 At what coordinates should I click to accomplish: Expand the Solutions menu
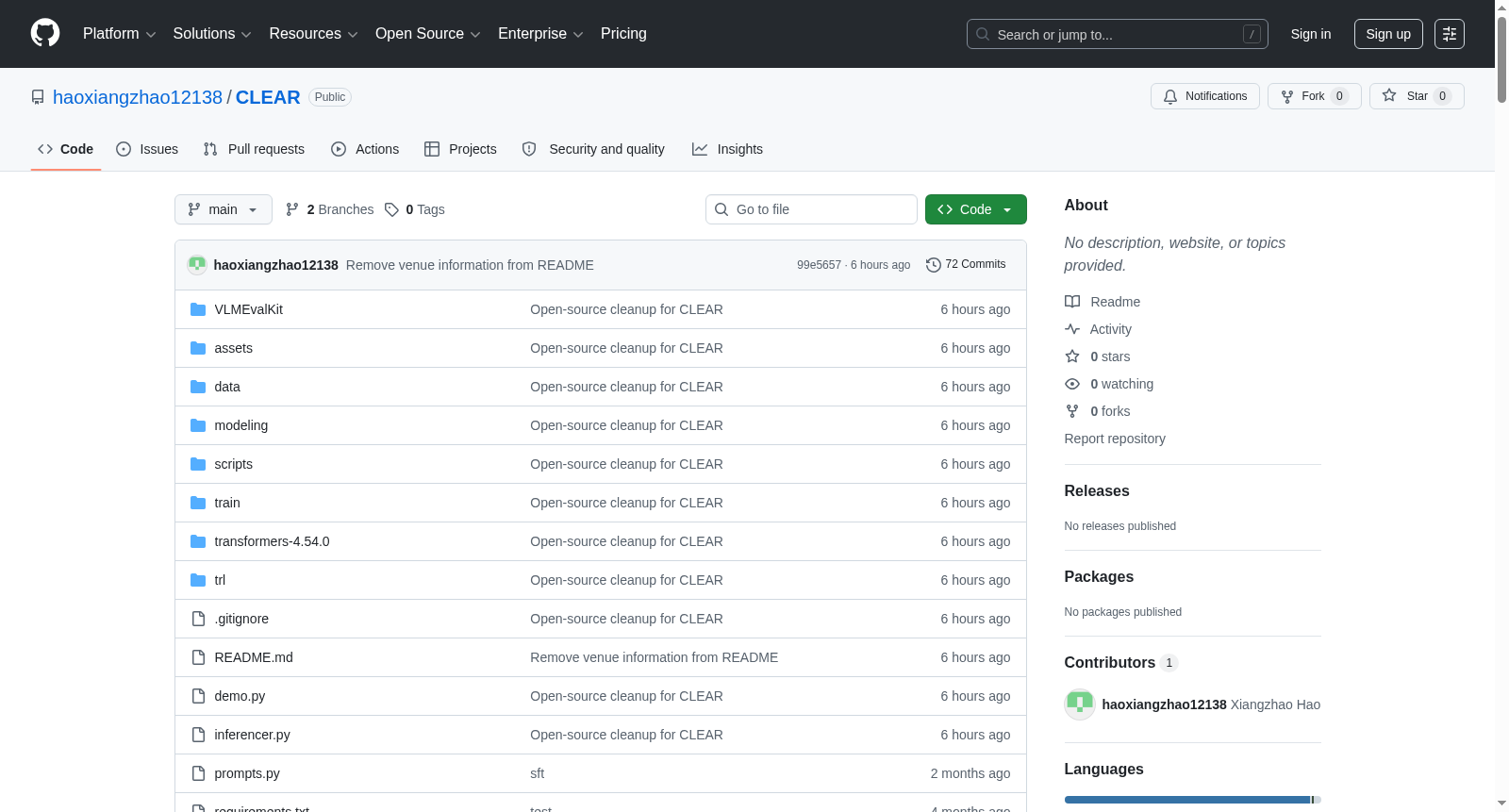tap(212, 34)
